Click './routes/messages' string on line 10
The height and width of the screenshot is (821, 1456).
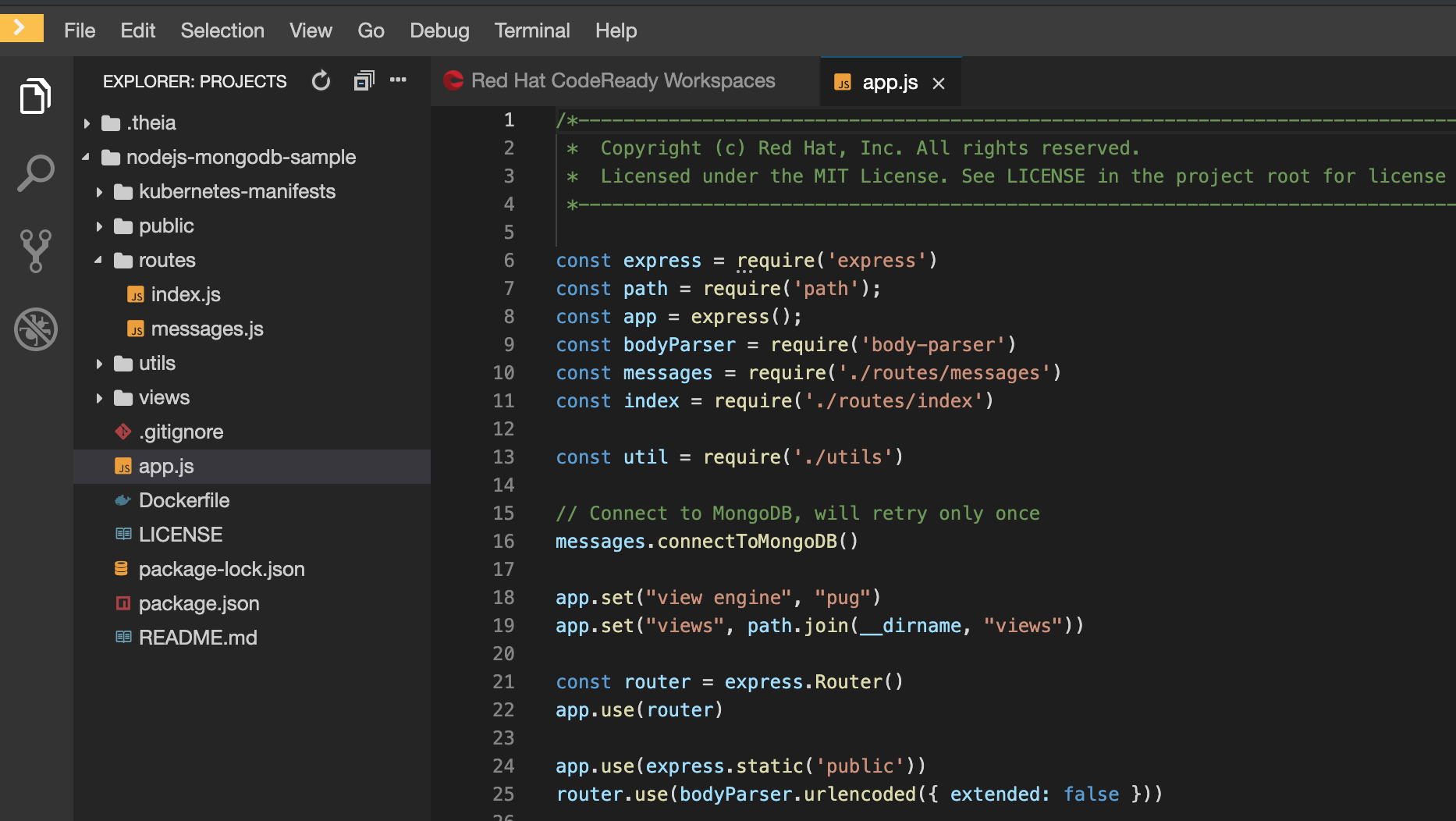(943, 373)
